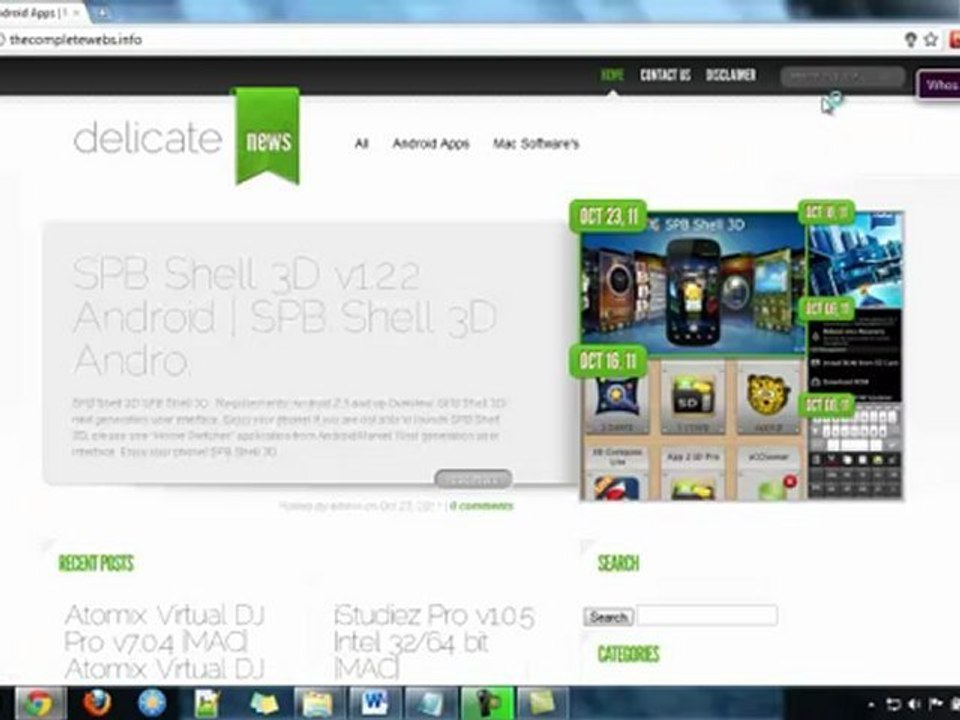Click the OCT 16, 11 date badge
960x720 pixels.
coord(608,361)
